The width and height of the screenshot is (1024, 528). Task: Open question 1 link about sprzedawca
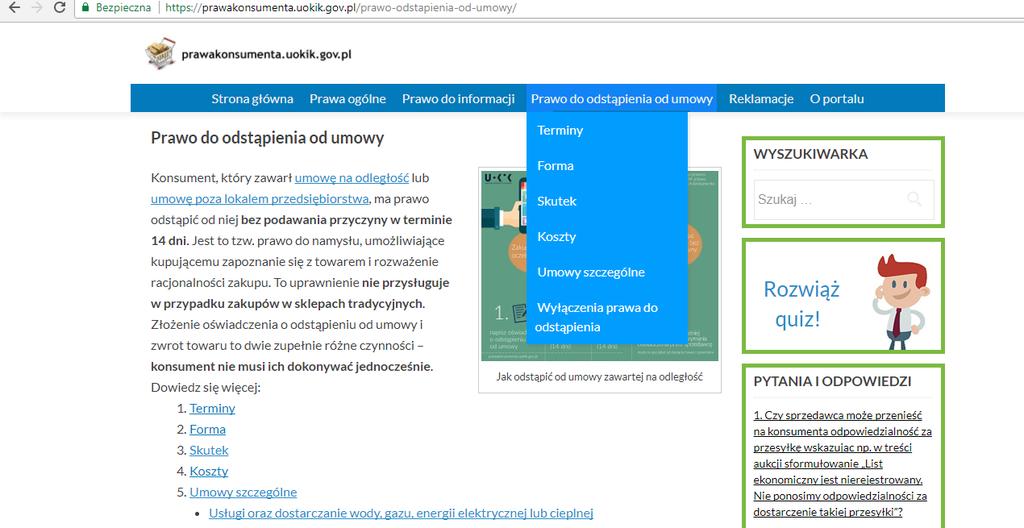pyautogui.click(x=842, y=464)
